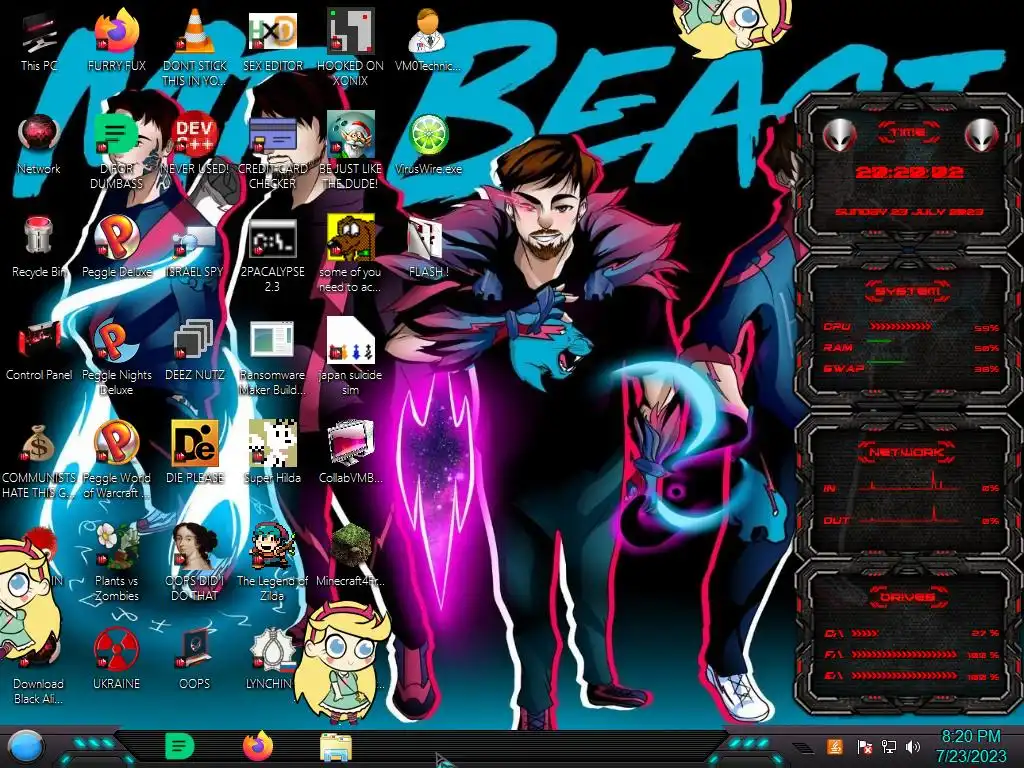Open the orange Java tray icon
This screenshot has width=1024, height=768.
(834, 747)
